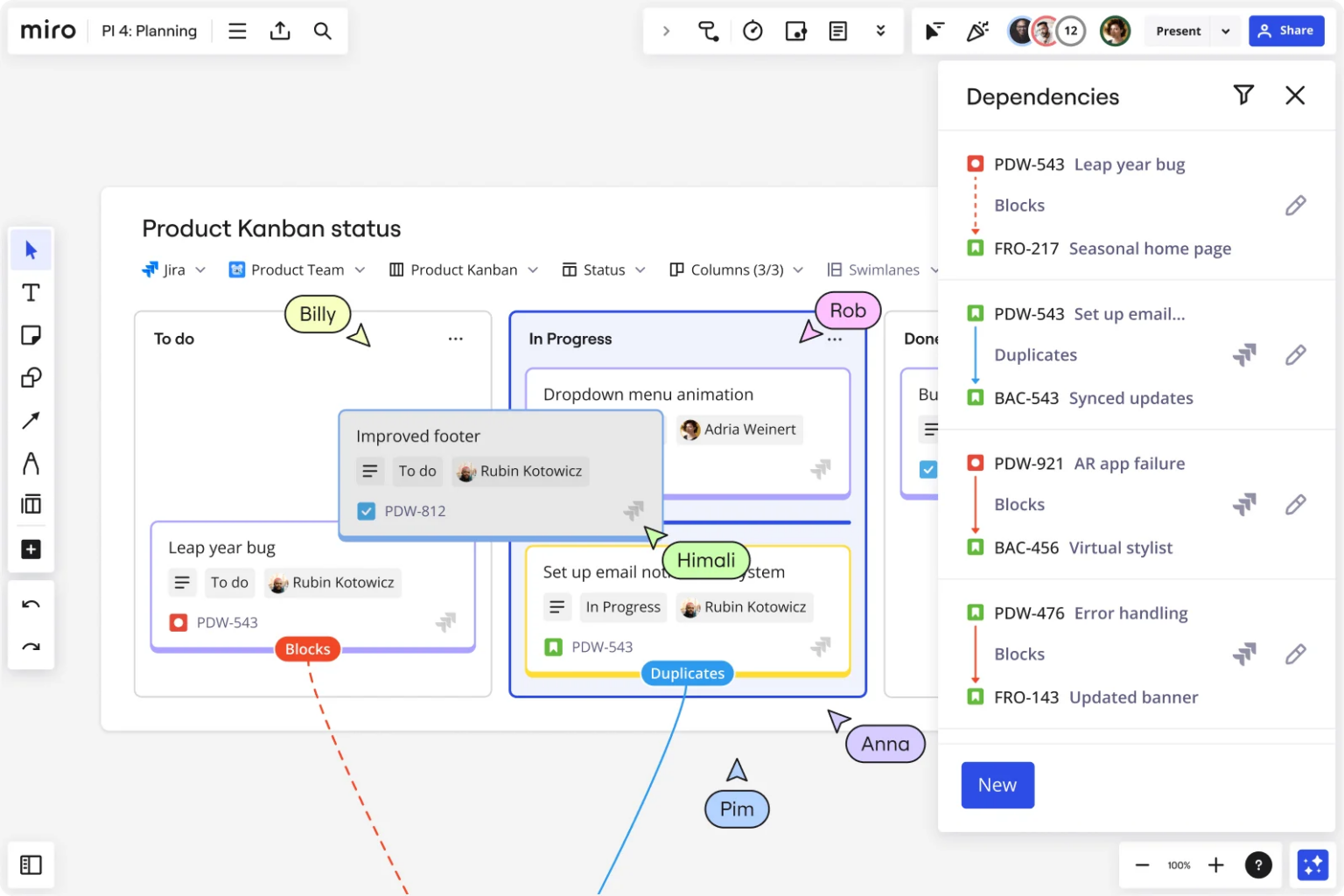This screenshot has height=896, width=1344.
Task: Choose the Pen drawing tool
Action: tap(31, 463)
